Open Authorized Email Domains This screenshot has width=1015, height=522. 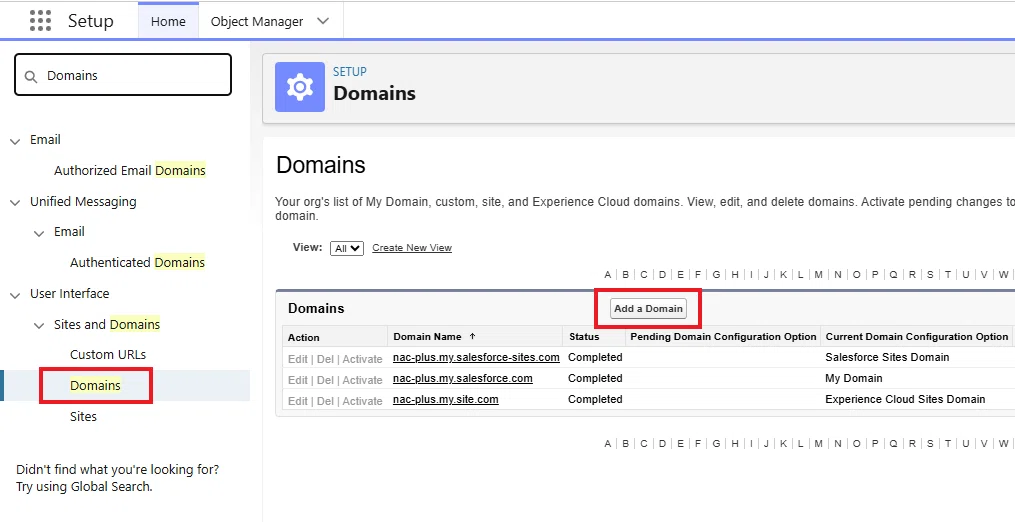(x=129, y=170)
